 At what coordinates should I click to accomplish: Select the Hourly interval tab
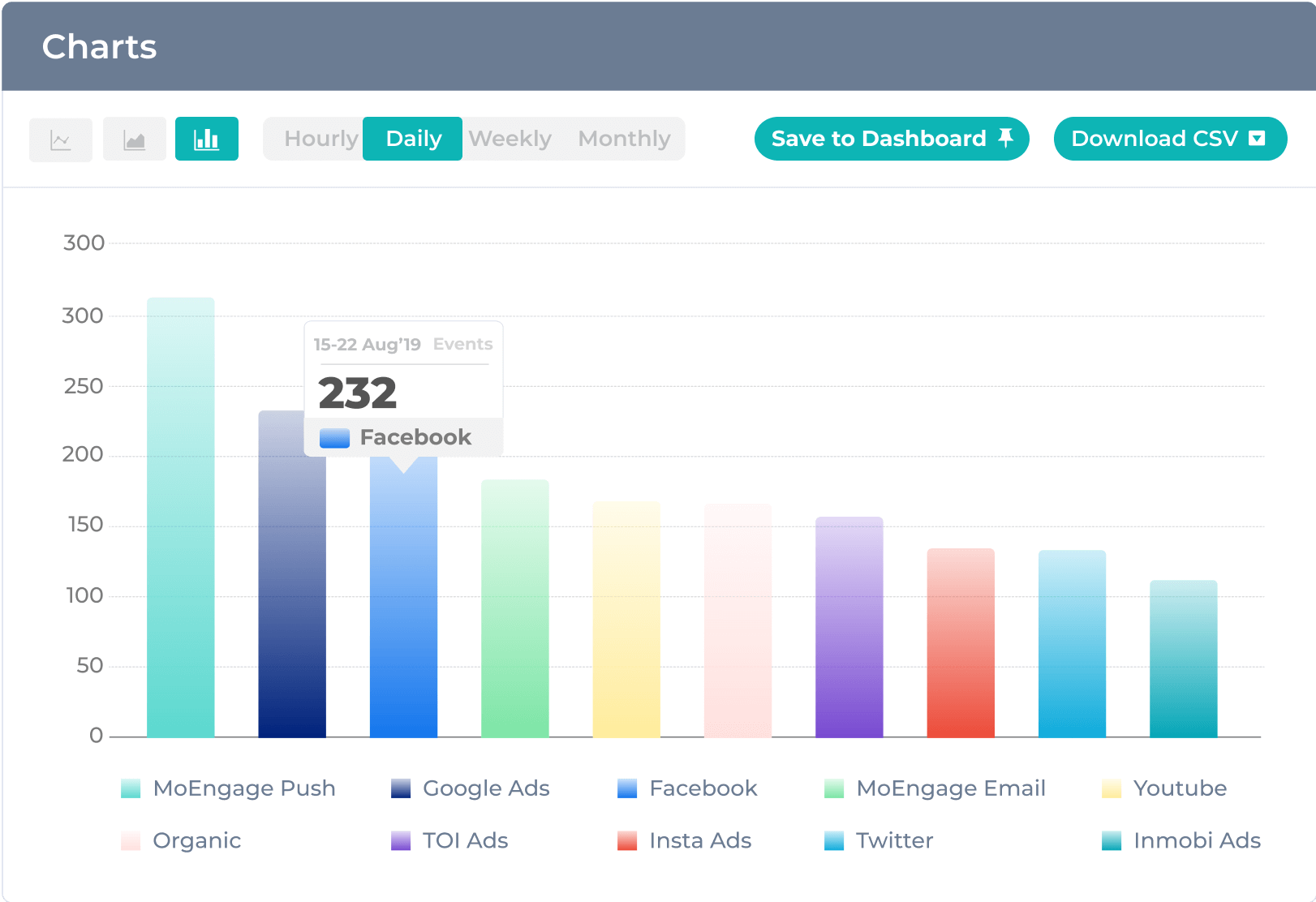point(320,139)
